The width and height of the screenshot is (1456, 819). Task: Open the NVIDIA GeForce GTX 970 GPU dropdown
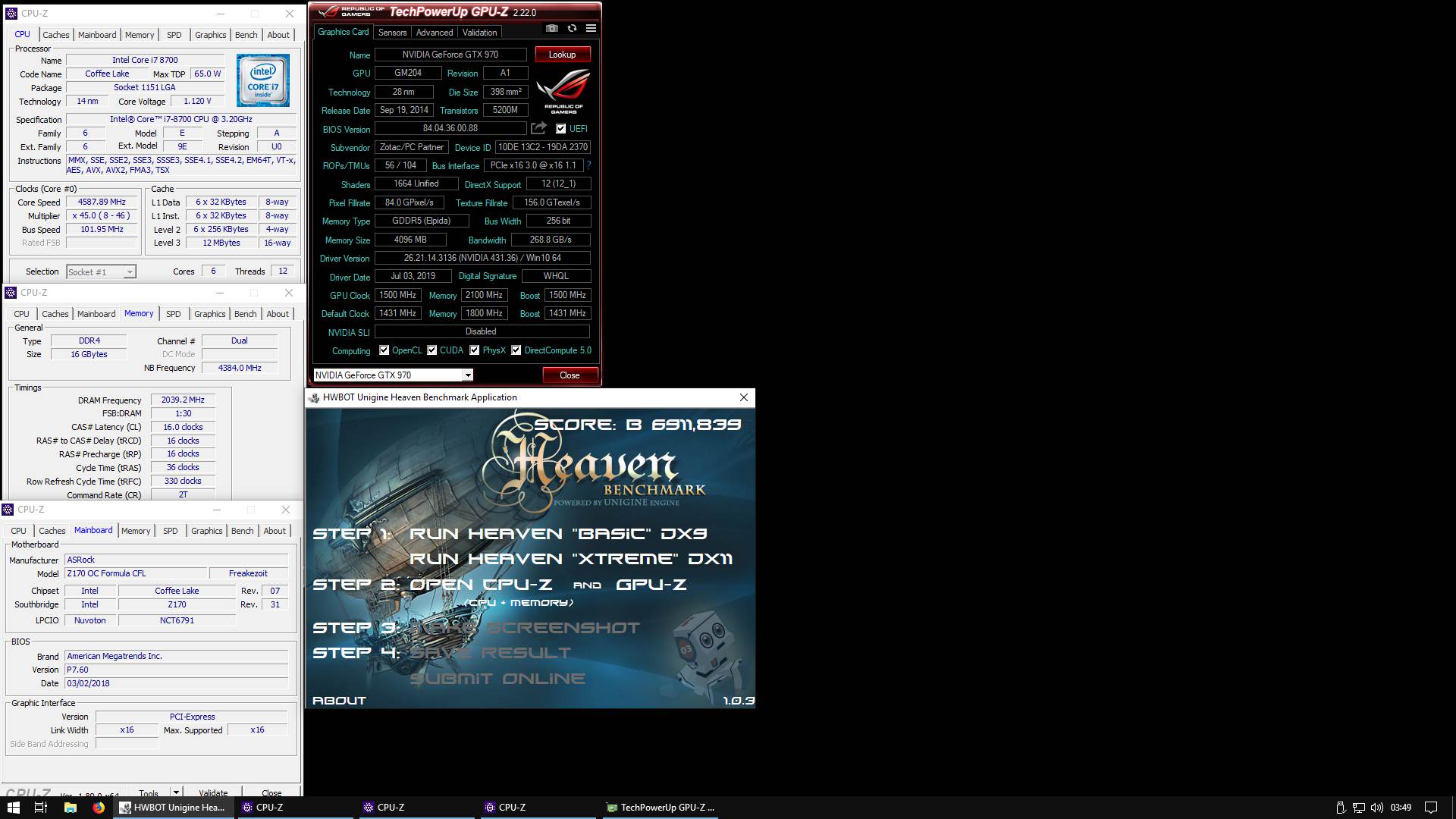coord(468,375)
